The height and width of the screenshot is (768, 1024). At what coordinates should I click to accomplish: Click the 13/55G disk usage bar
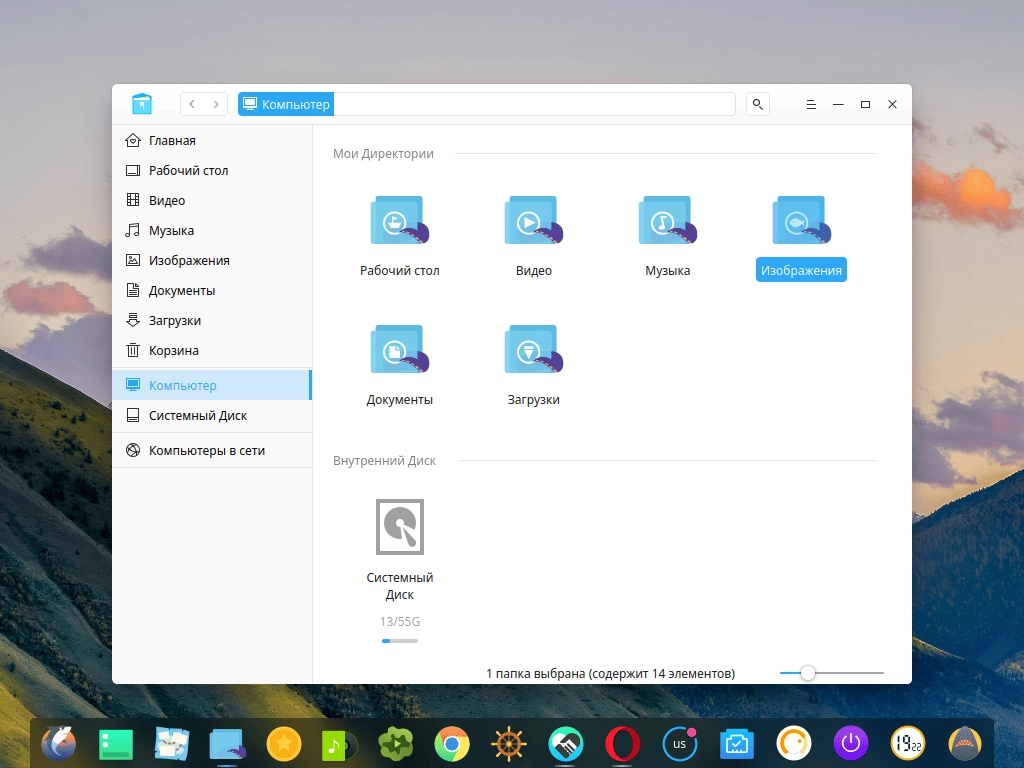tap(400, 641)
